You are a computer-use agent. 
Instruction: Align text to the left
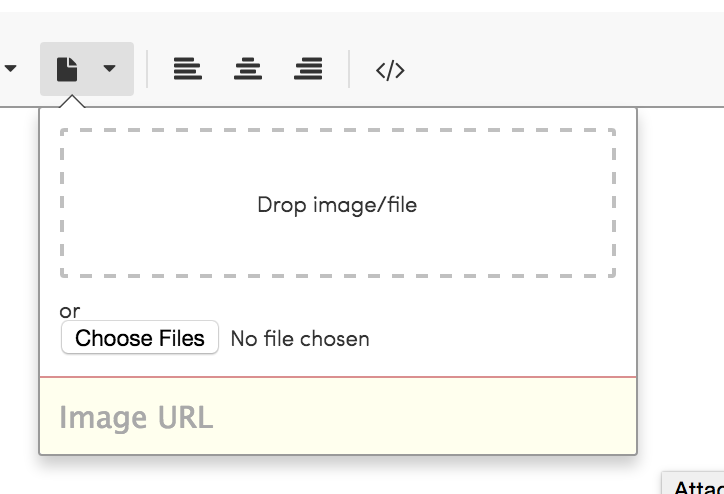(187, 69)
